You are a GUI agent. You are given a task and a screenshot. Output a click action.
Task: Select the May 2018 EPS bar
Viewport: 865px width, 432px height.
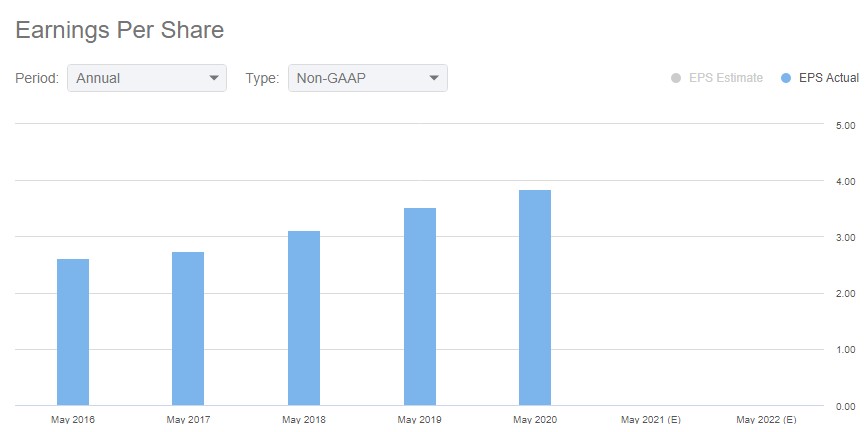click(304, 318)
